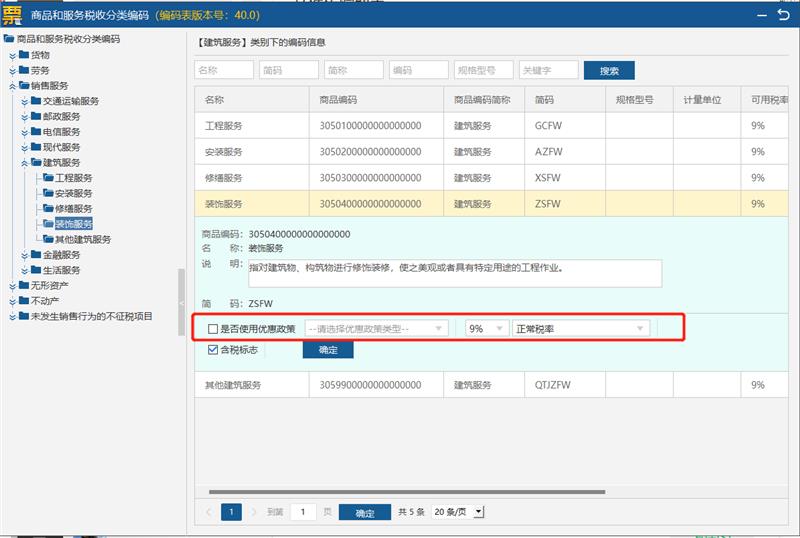Expand the 劳务 tree node
This screenshot has width=800, height=538.
click(x=13, y=71)
